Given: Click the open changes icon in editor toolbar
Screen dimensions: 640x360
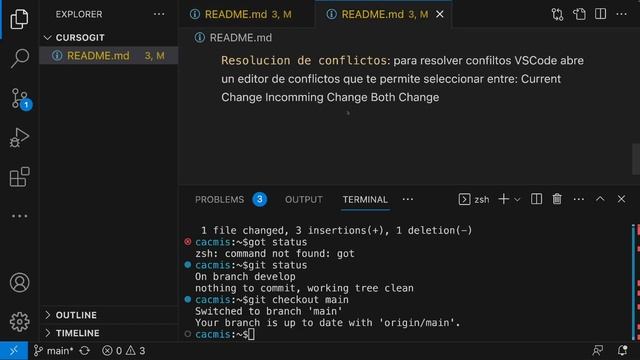Looking at the screenshot, I should [x=557, y=14].
